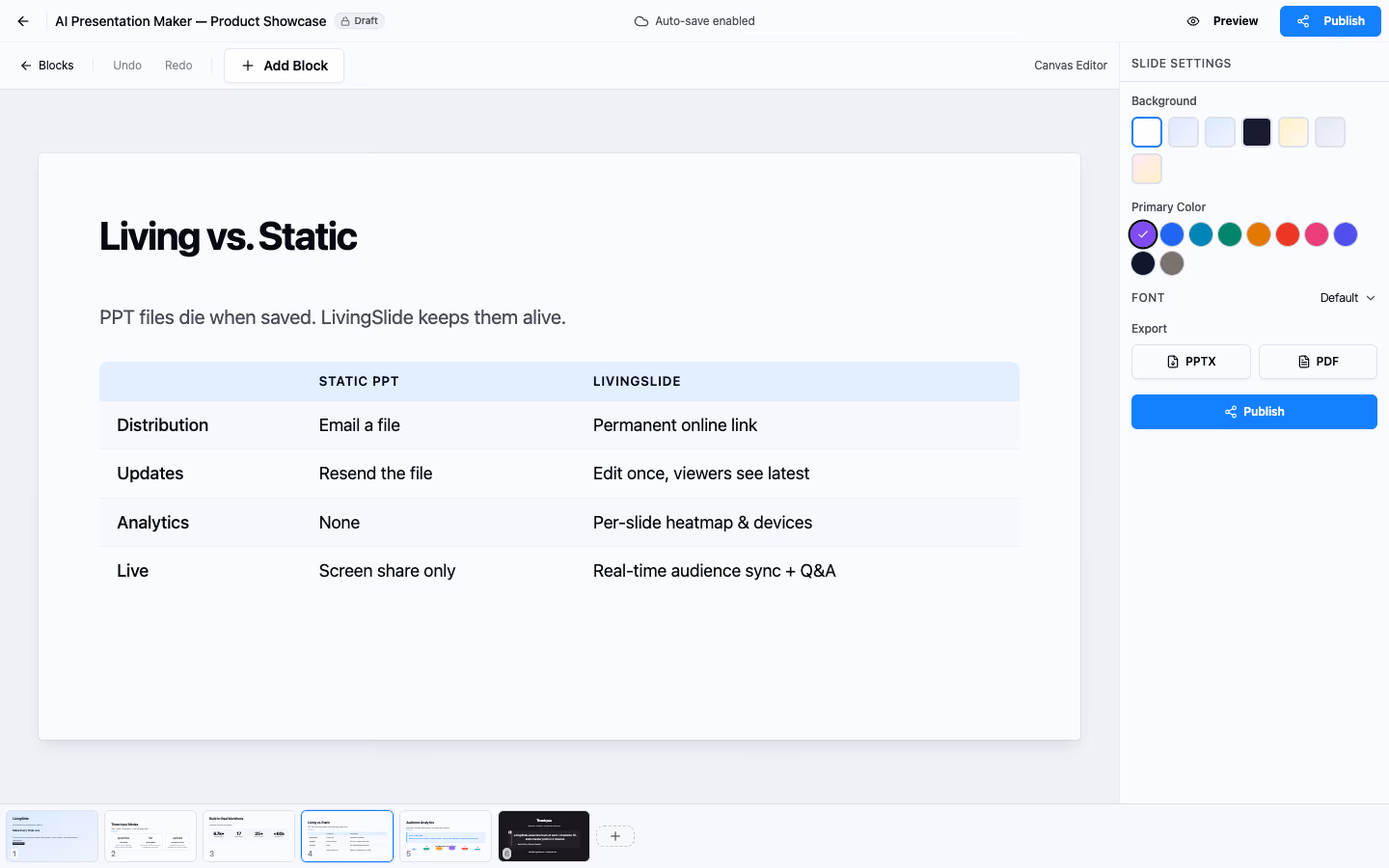The image size is (1389, 868).
Task: Click the 'Screen share only' cell
Action: pyautogui.click(x=388, y=571)
